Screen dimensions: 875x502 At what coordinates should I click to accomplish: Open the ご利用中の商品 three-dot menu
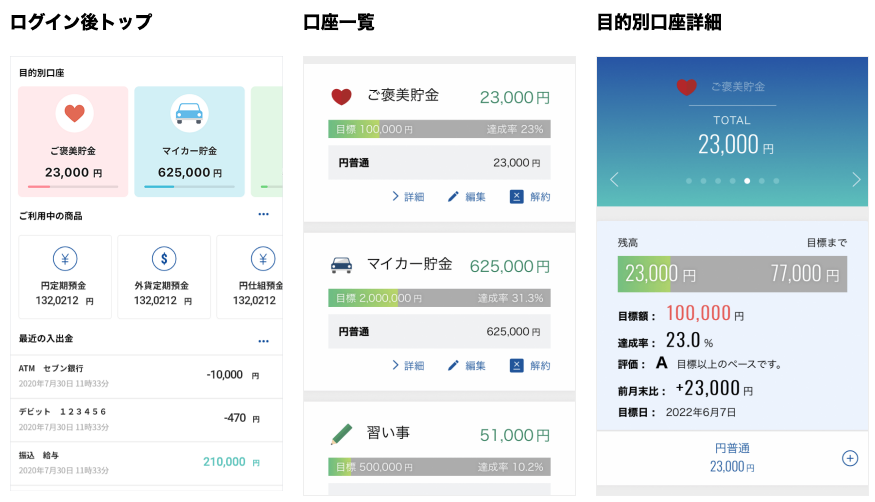pyautogui.click(x=263, y=214)
